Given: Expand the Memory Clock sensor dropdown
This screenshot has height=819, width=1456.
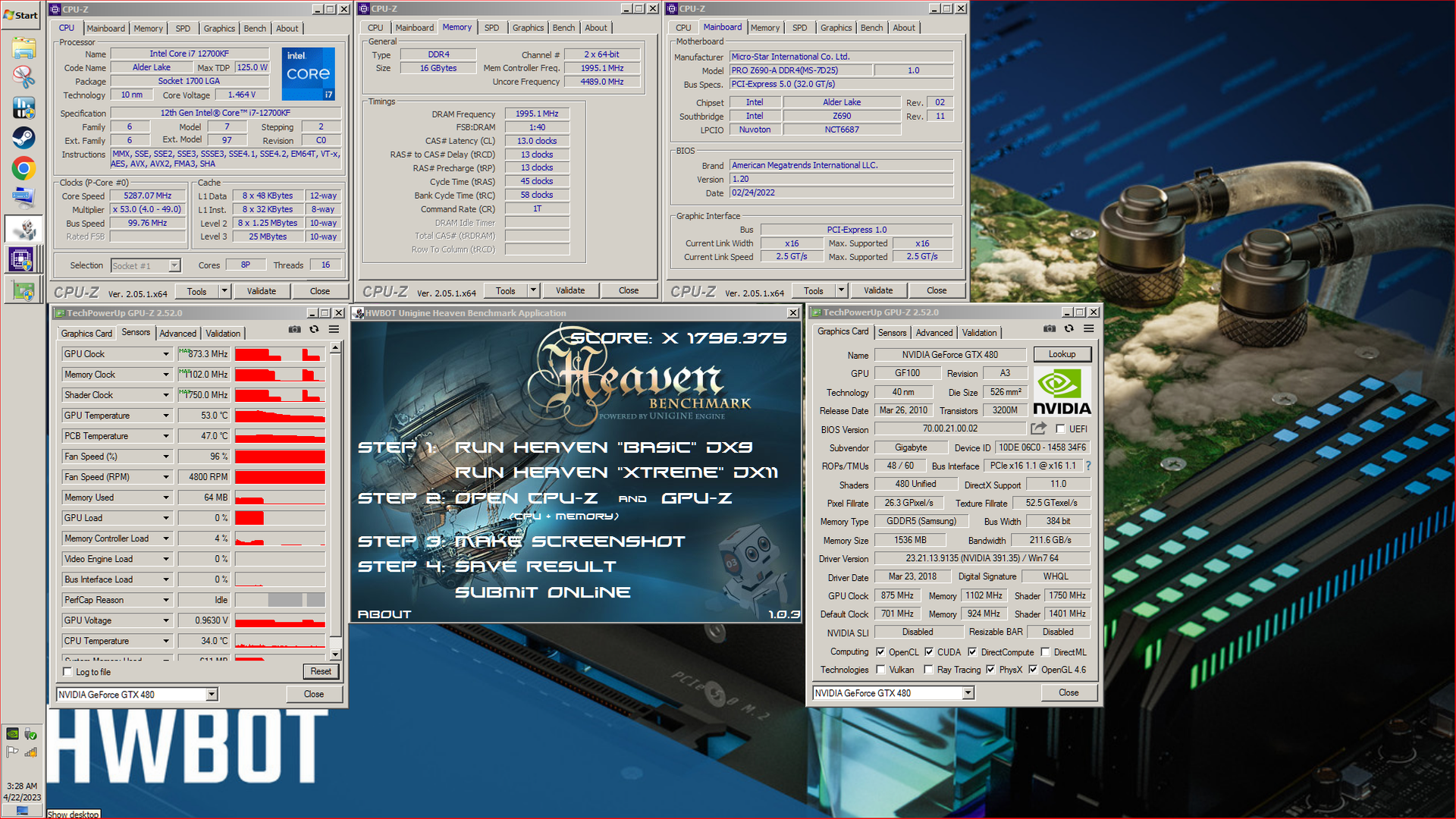Looking at the screenshot, I should point(166,375).
